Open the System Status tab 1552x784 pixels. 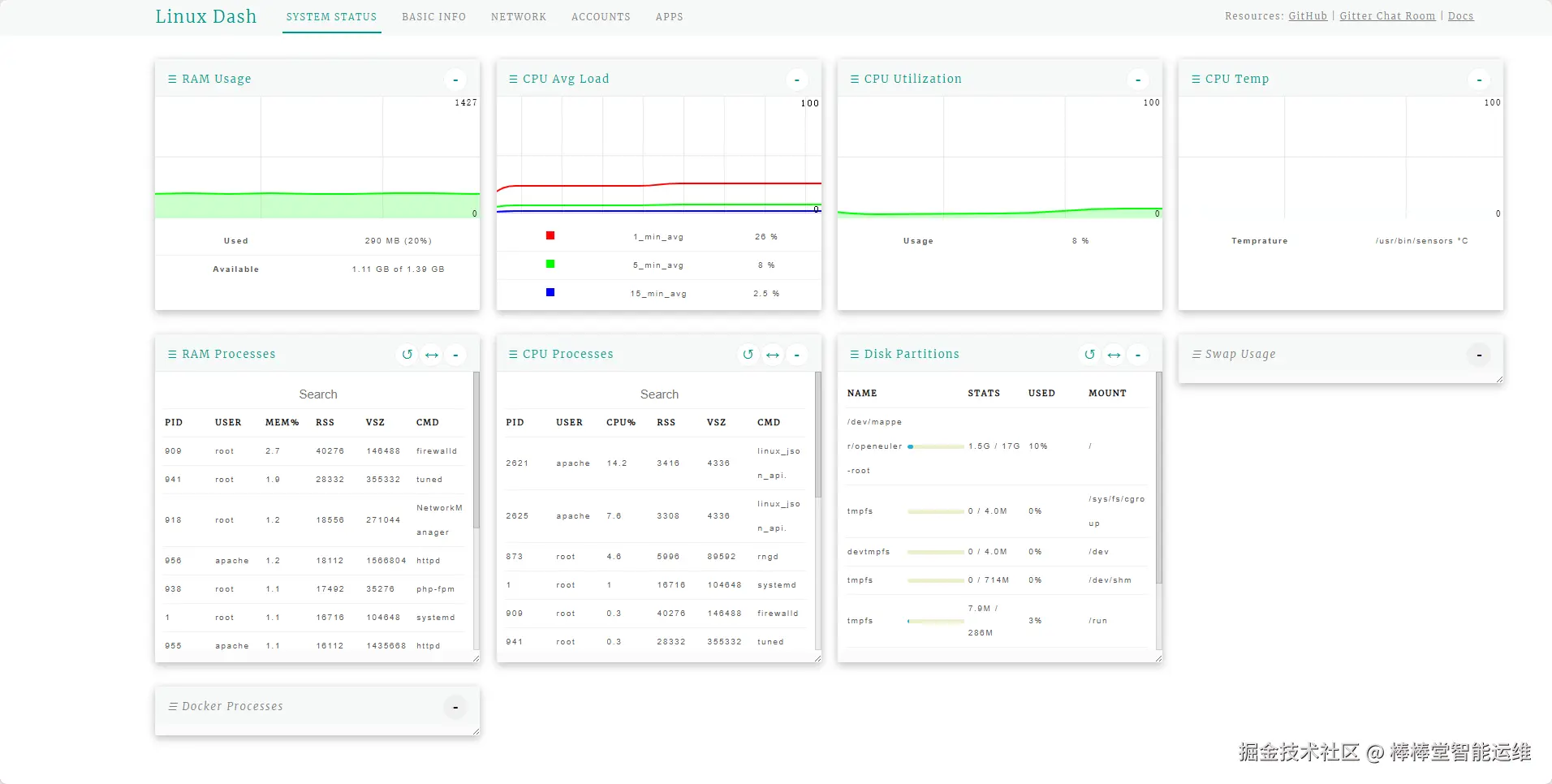[x=331, y=17]
